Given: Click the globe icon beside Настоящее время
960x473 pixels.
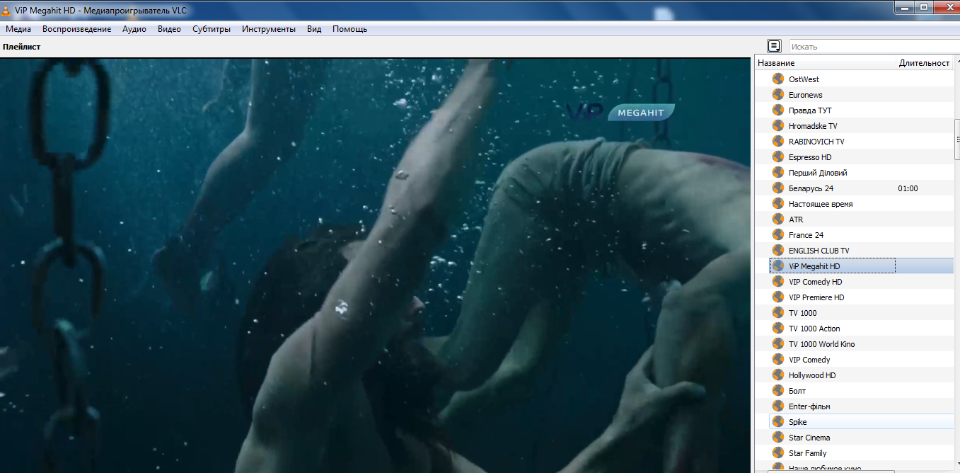Looking at the screenshot, I should click(x=778, y=204).
